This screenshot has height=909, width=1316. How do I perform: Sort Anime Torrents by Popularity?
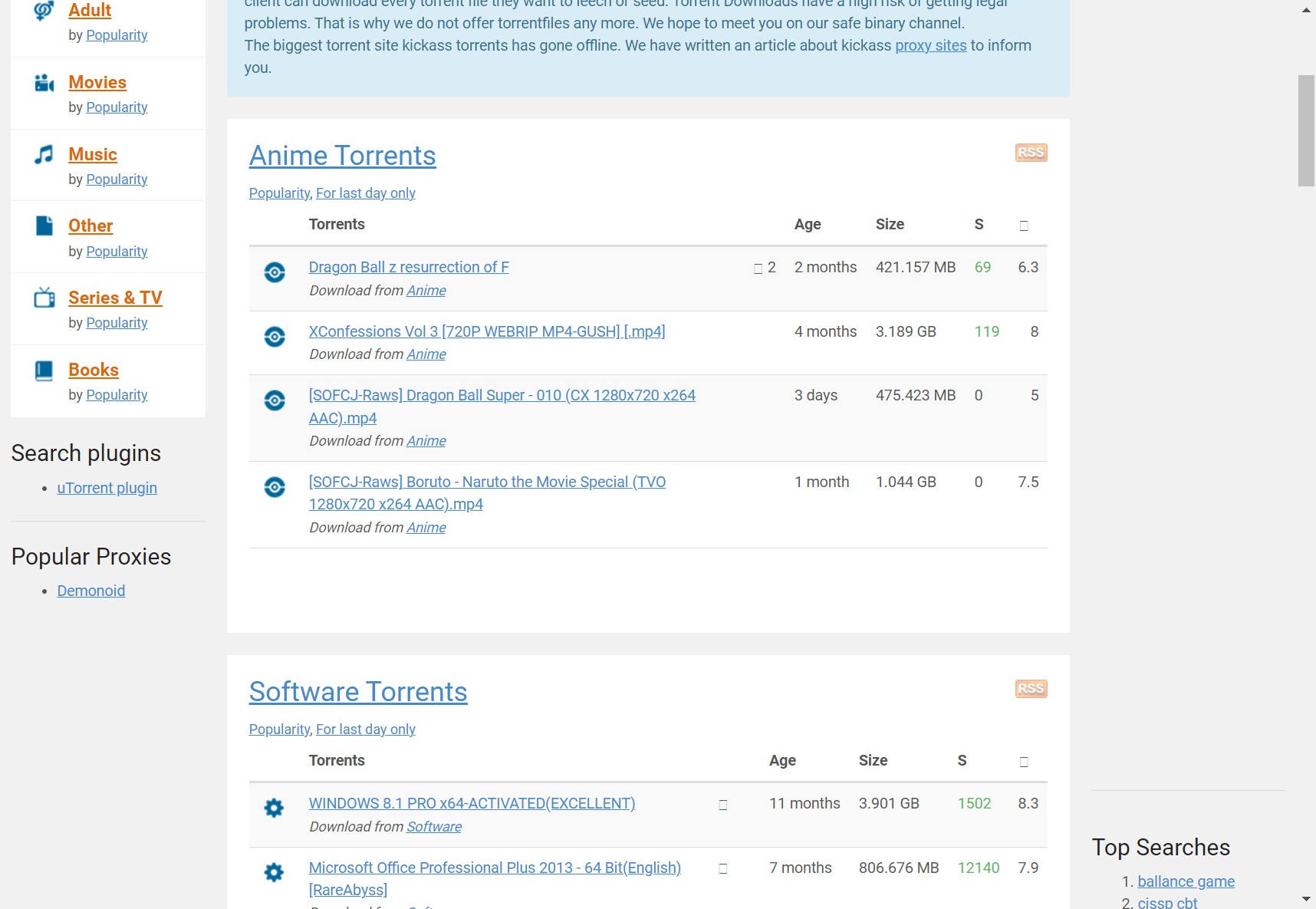click(279, 193)
